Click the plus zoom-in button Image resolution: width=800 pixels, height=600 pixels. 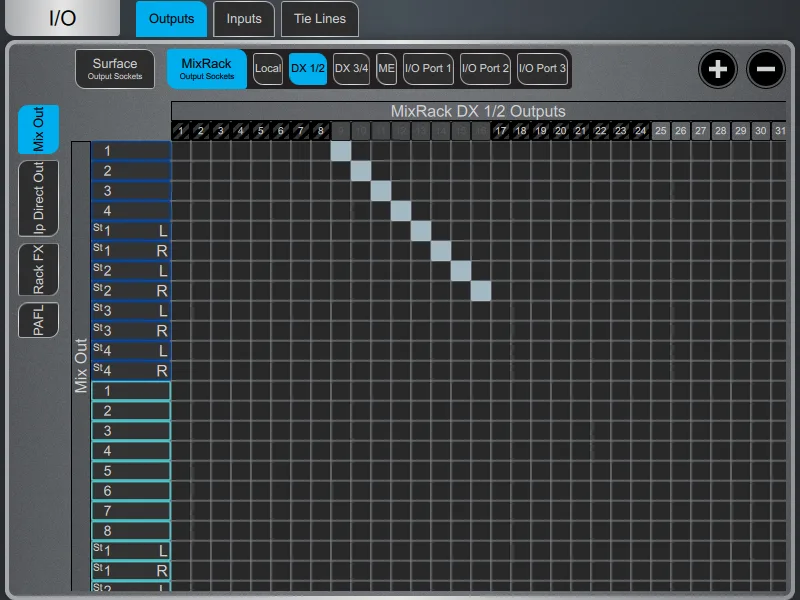point(717,69)
